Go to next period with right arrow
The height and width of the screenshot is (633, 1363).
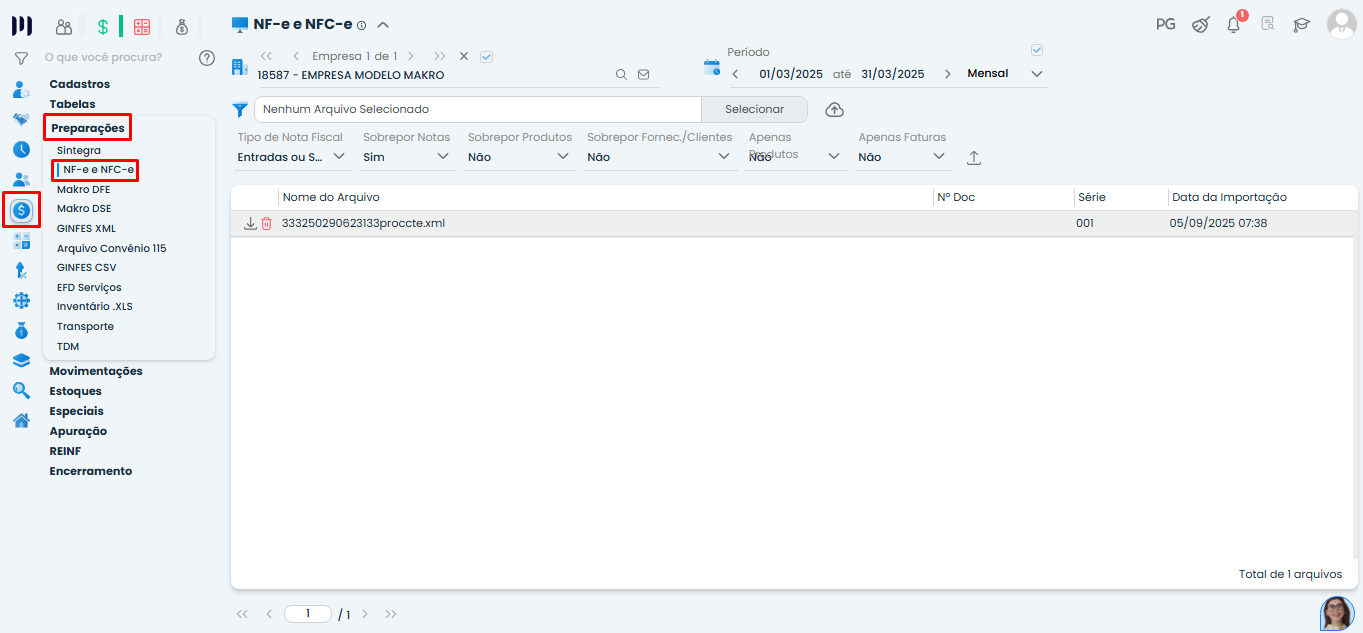(x=947, y=74)
